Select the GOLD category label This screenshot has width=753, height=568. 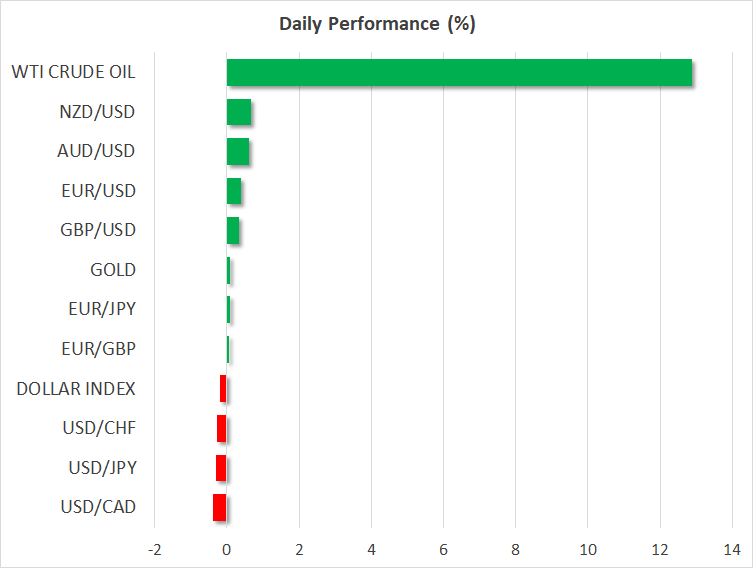(112, 270)
